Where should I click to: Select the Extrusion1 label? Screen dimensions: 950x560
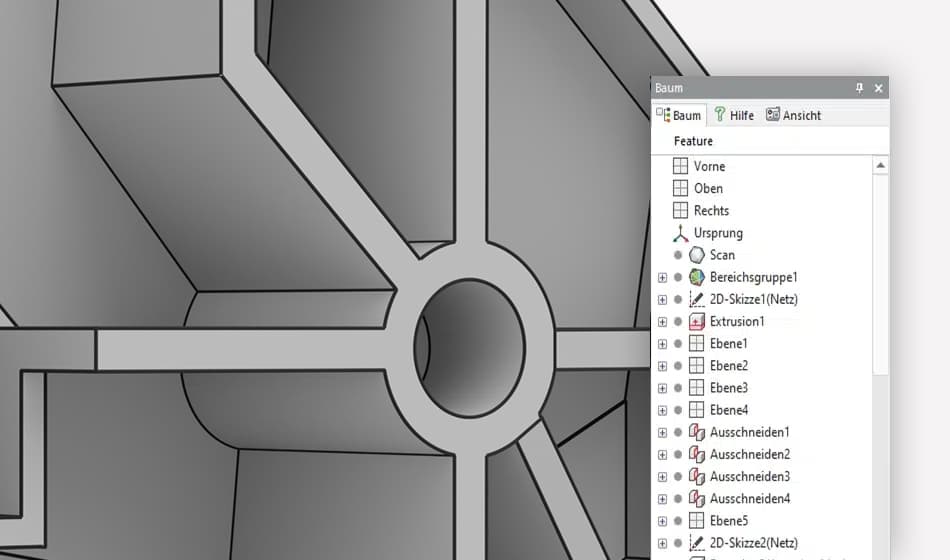point(737,321)
